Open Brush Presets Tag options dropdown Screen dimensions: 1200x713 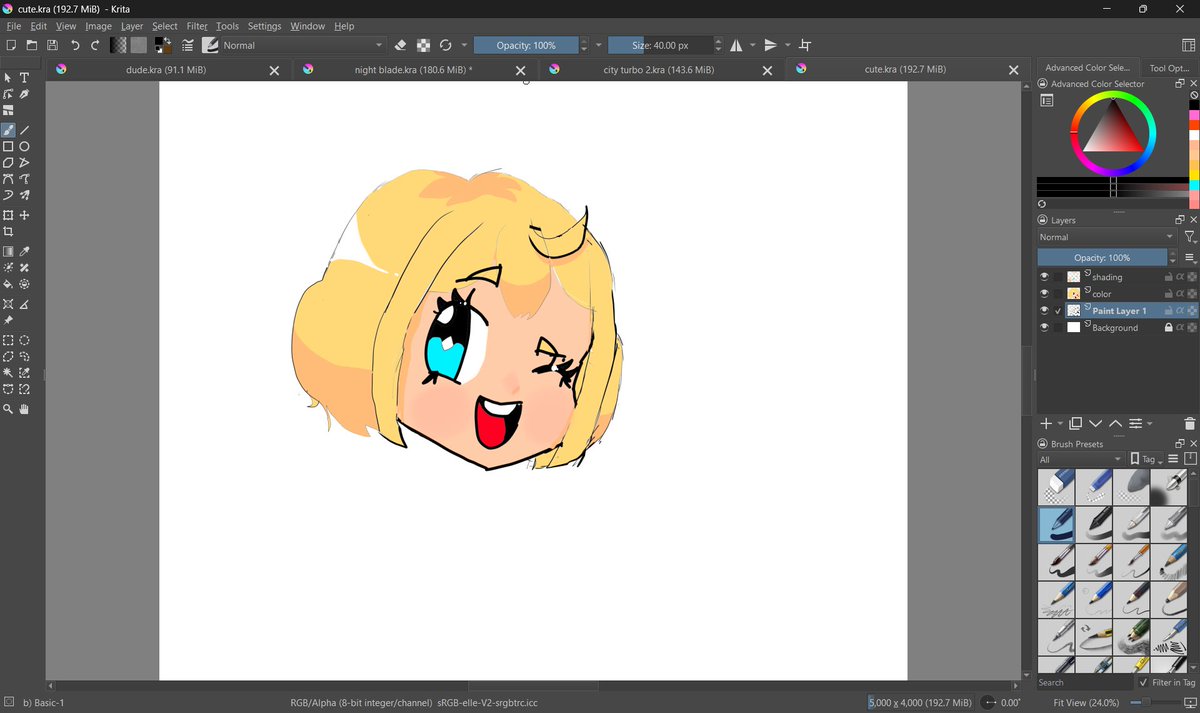tap(1147, 459)
